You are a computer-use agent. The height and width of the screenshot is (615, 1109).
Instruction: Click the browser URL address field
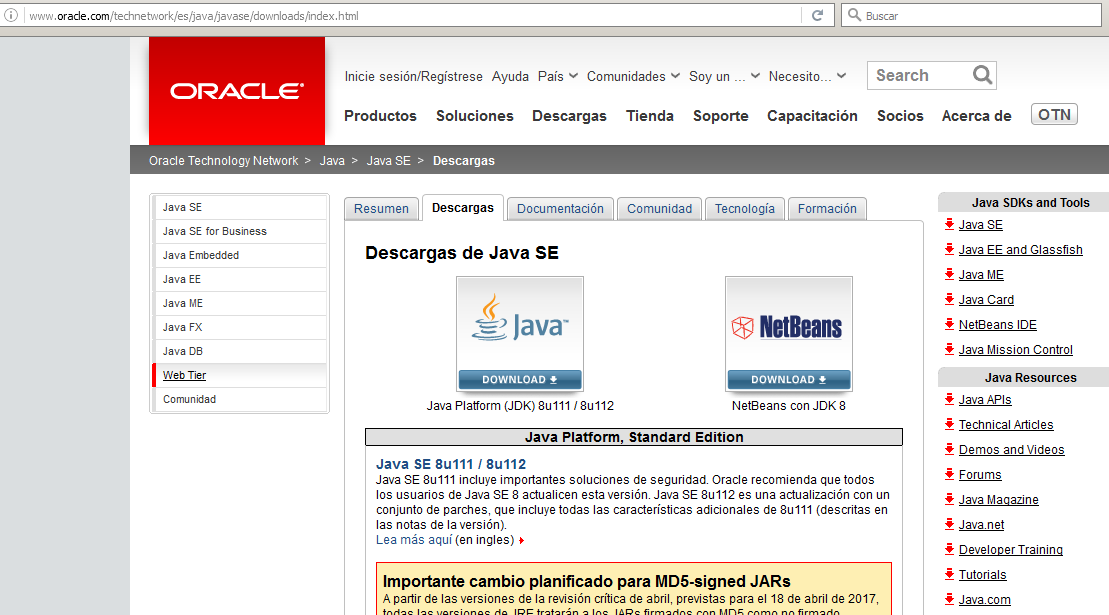point(414,16)
